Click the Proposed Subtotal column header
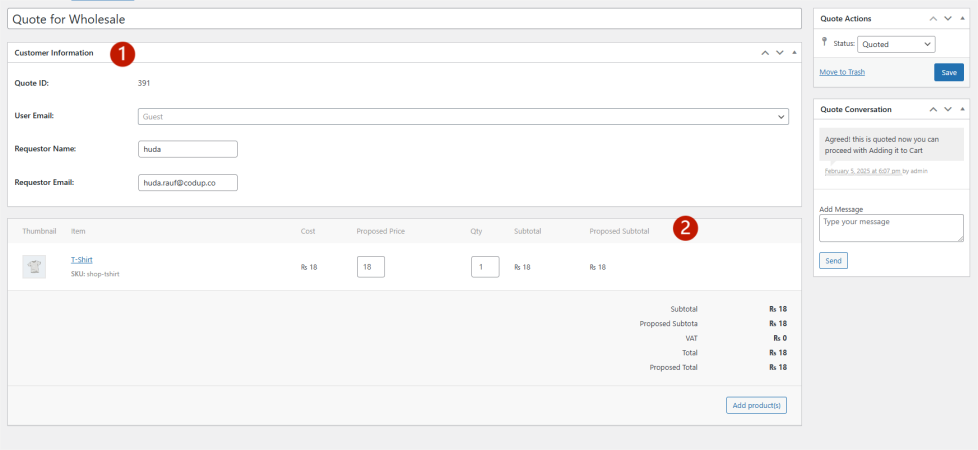 619,232
